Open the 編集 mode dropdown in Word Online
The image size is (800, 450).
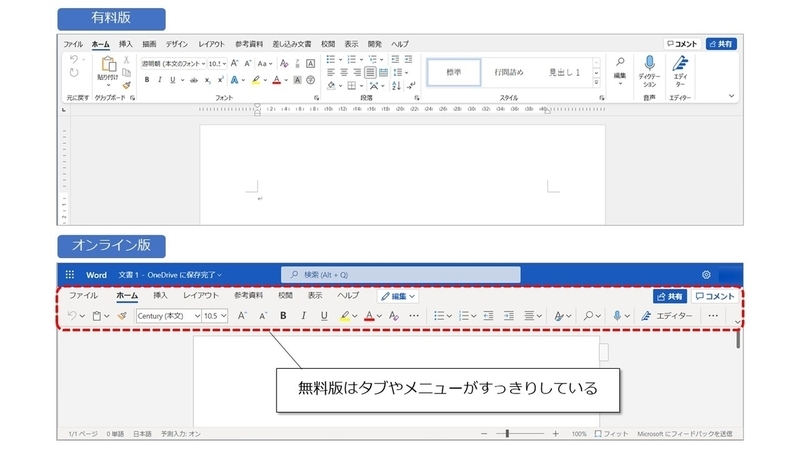click(398, 296)
